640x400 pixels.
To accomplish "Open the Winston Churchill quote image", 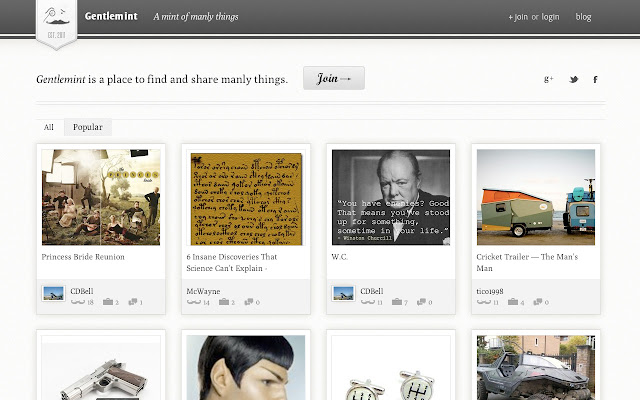I will 391,197.
